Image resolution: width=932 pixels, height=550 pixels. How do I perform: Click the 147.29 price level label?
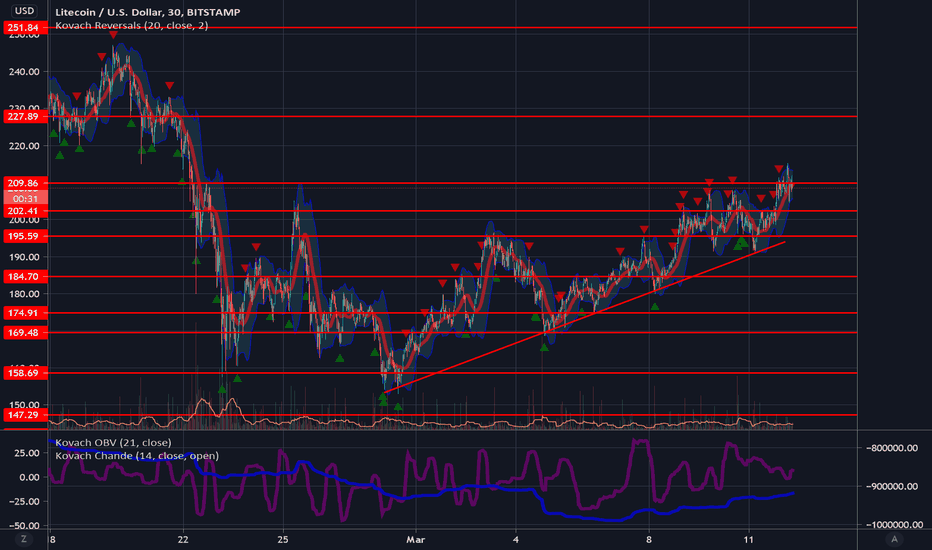click(x=24, y=415)
